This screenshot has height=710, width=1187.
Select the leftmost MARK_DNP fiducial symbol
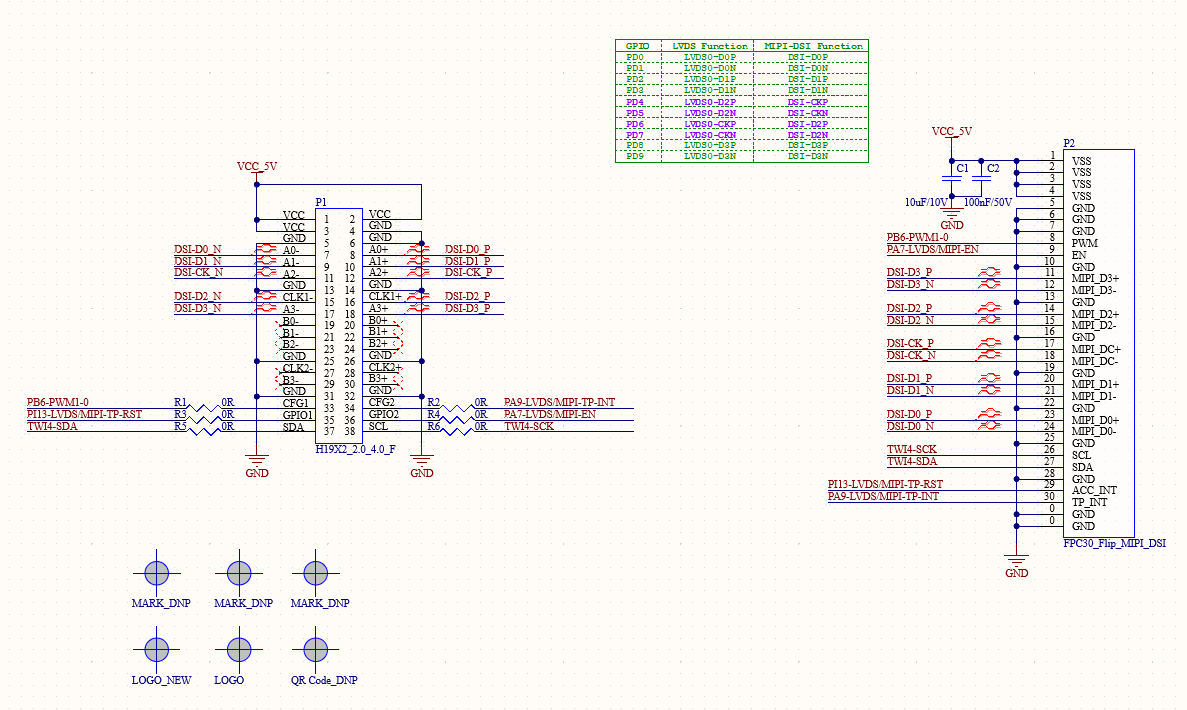(156, 573)
